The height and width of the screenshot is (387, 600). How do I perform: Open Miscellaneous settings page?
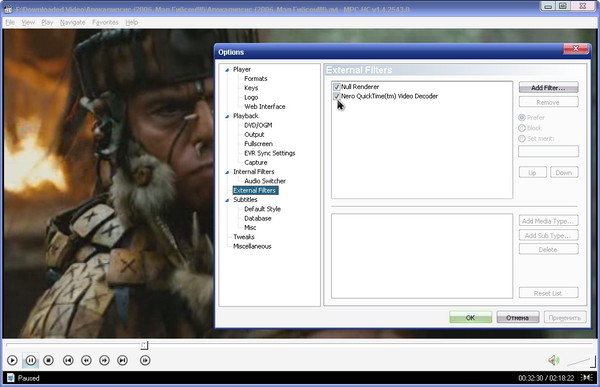coord(252,246)
